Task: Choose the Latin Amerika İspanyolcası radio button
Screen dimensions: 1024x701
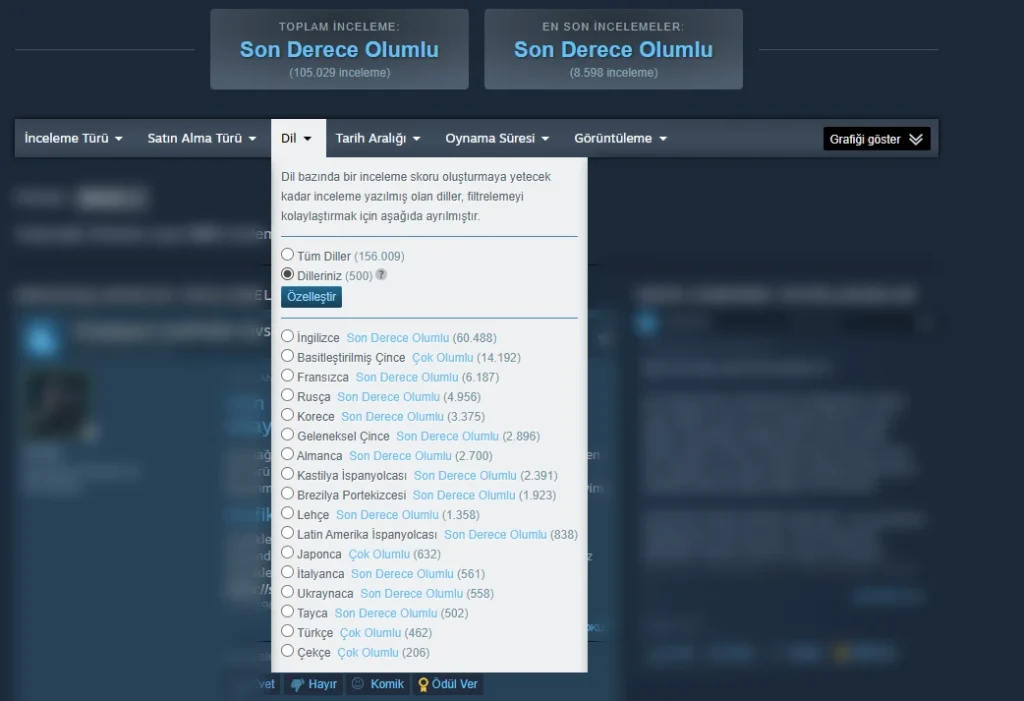Action: (287, 533)
